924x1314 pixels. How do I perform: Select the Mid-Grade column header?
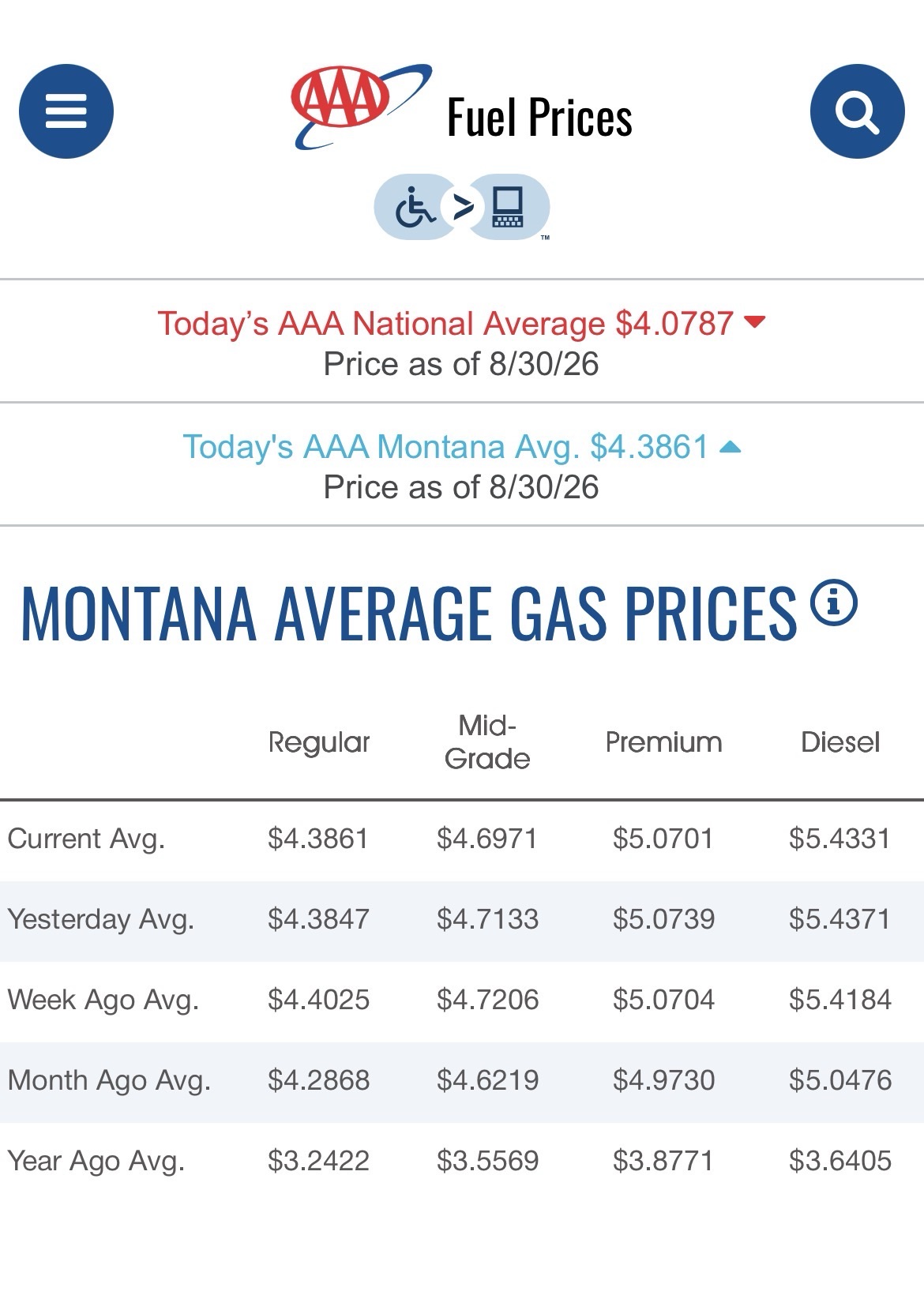[x=487, y=742]
